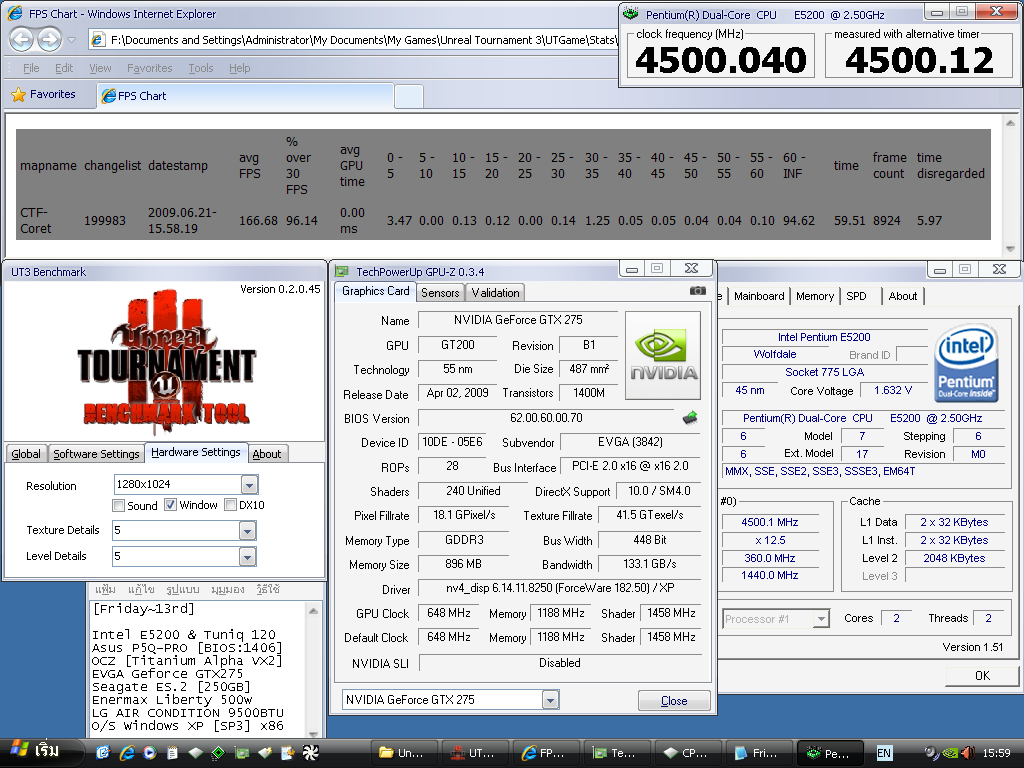The width and height of the screenshot is (1024, 768).
Task: Click the speaker volume tray icon
Action: point(968,753)
